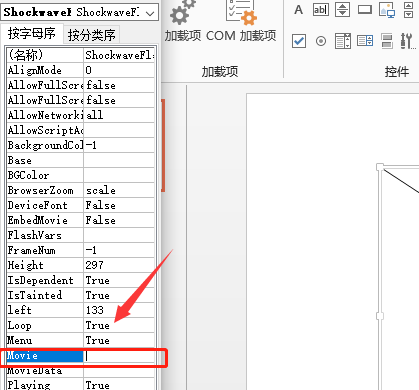Screen dimensions: 419x390
Task: Expand the ShockwaveFlash object dropdown
Action: [150, 13]
